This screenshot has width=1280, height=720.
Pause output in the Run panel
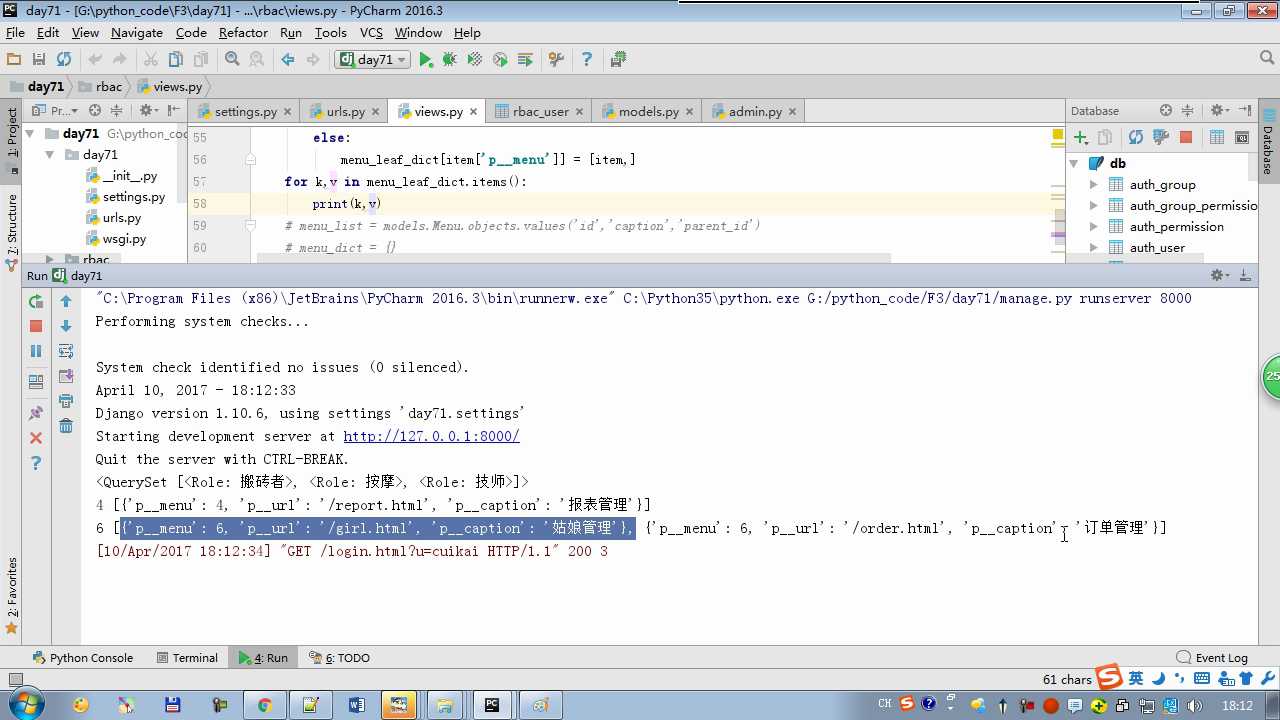[x=36, y=351]
